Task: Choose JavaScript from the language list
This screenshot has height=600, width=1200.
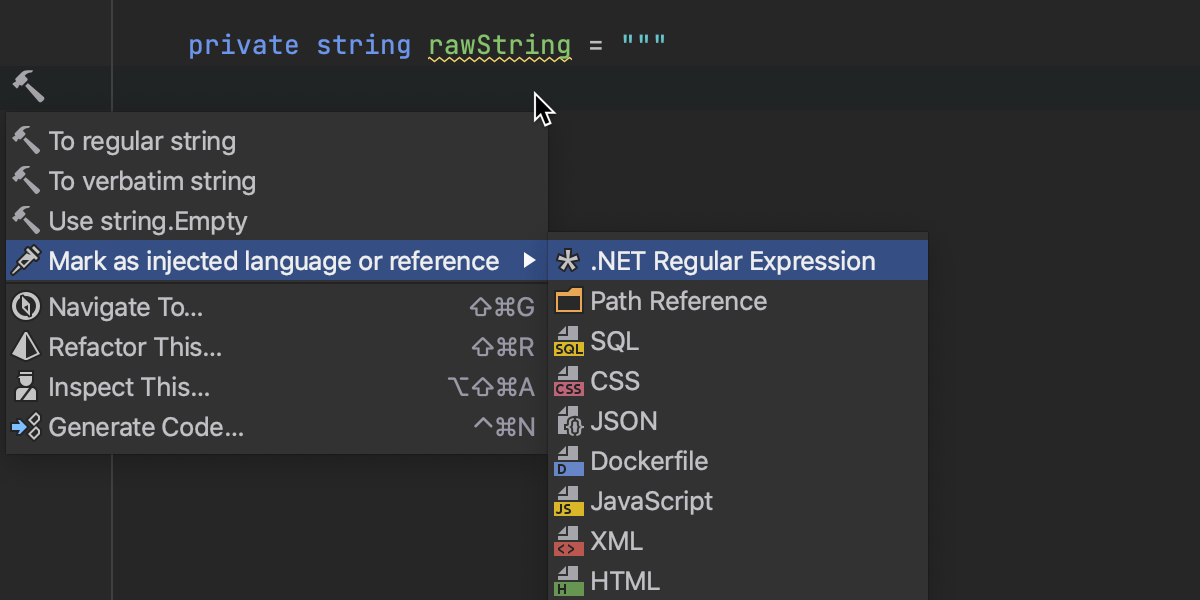Action: 651,501
